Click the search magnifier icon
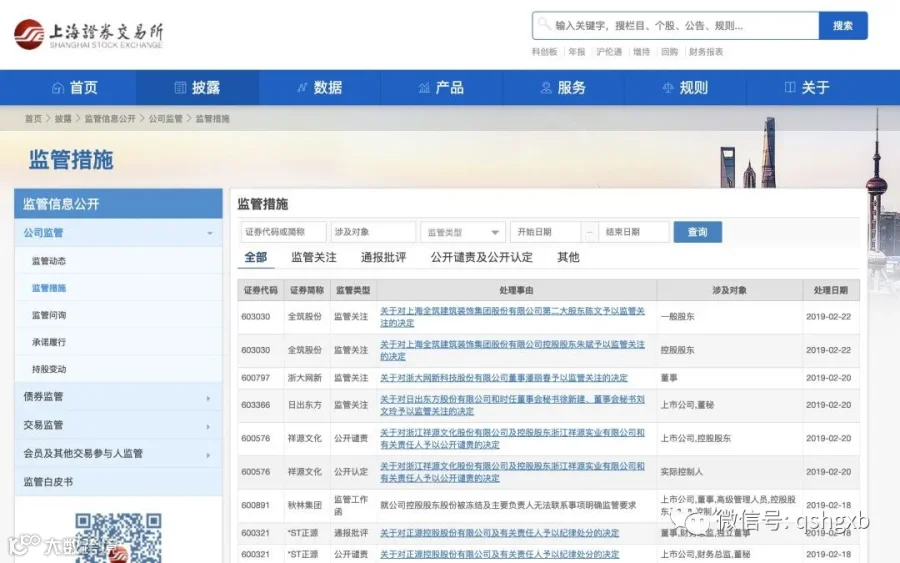Viewport: 900px width, 563px height. pos(544,25)
